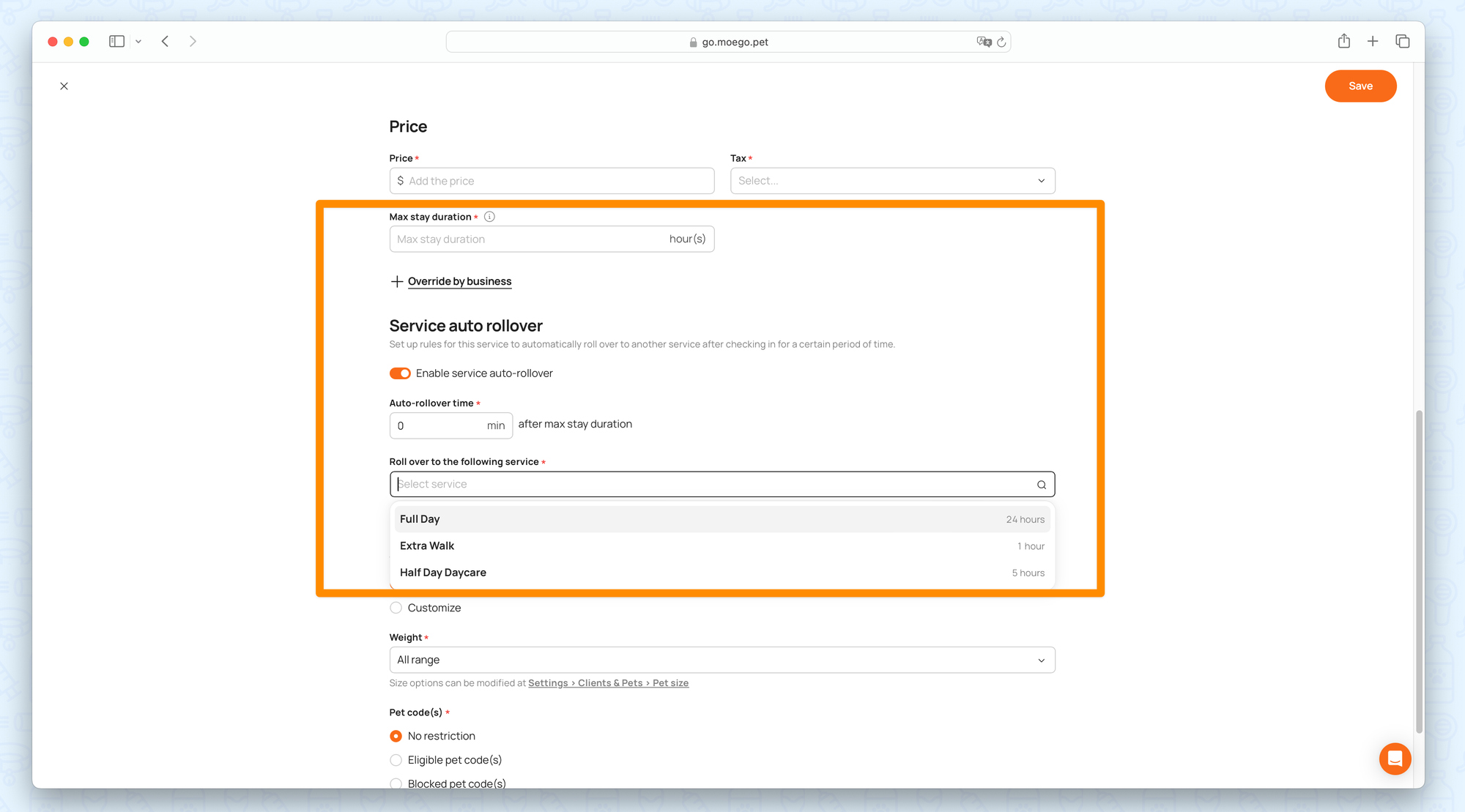Click the X close icon on the form

(x=64, y=86)
